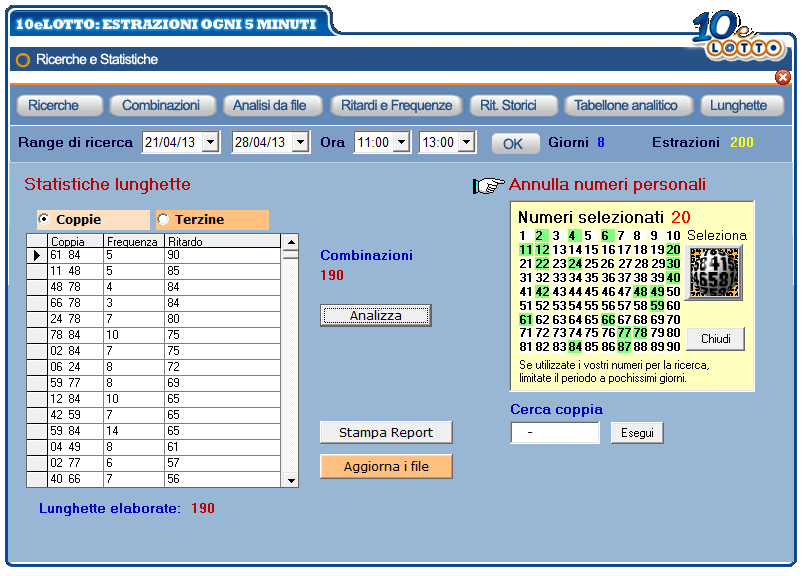Click the OK button for the search range
Image resolution: width=806 pixels, height=576 pixels.
515,143
